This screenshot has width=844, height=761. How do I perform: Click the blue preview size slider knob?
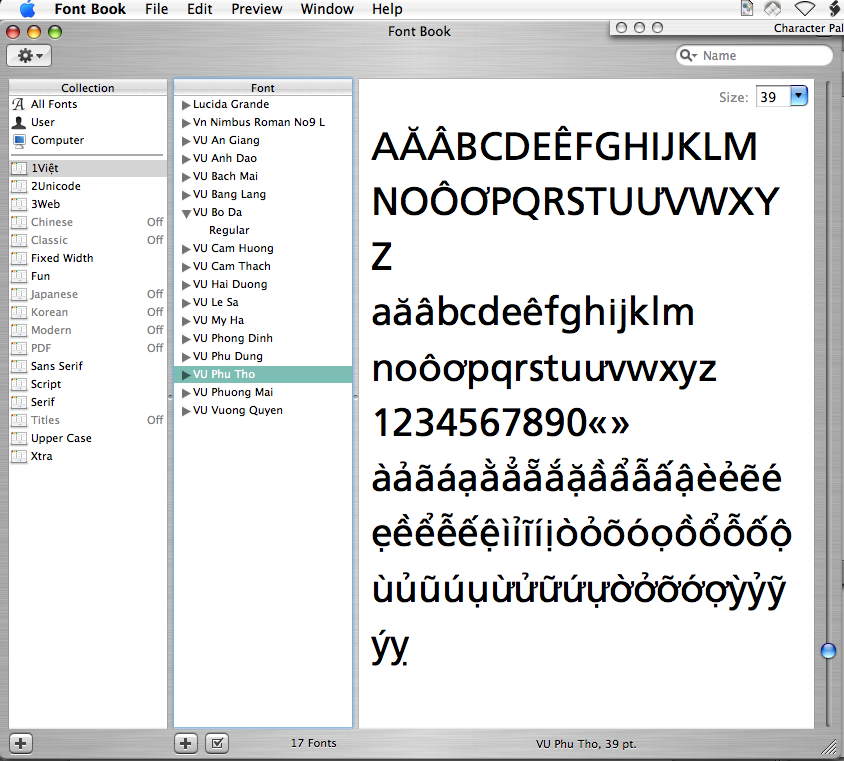tap(828, 651)
